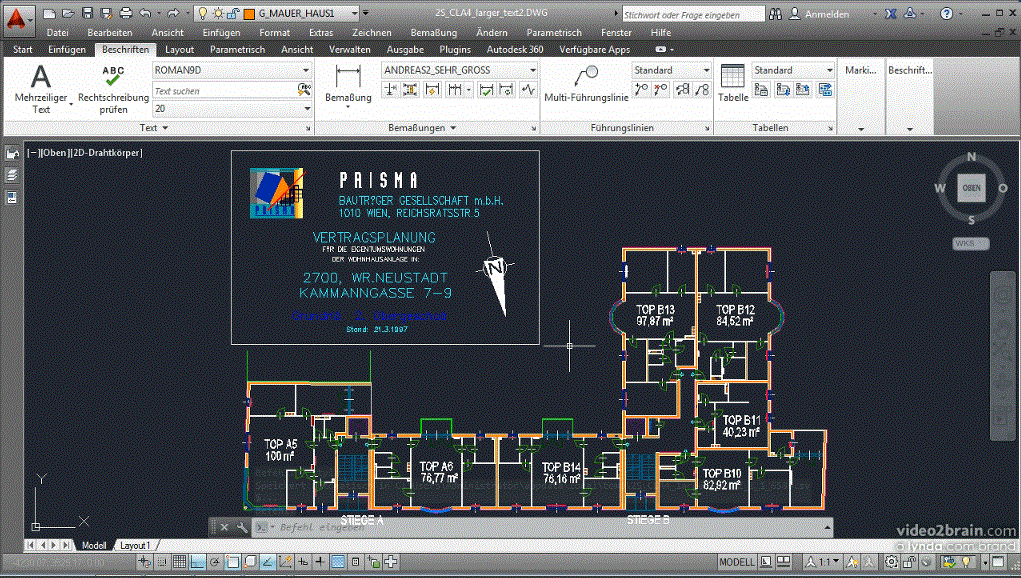Start the Mehrzeiliger Text tool
The image size is (1021, 578).
(40, 89)
